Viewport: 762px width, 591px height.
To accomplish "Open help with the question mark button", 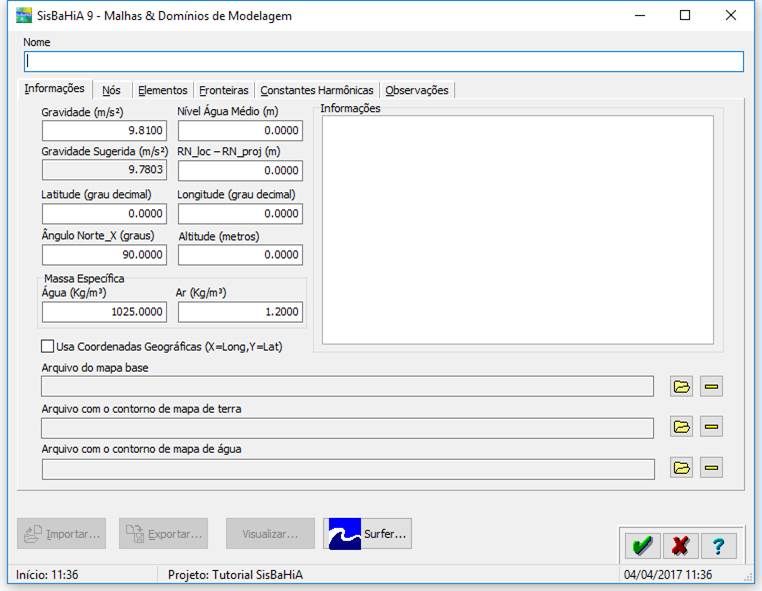I will (718, 546).
